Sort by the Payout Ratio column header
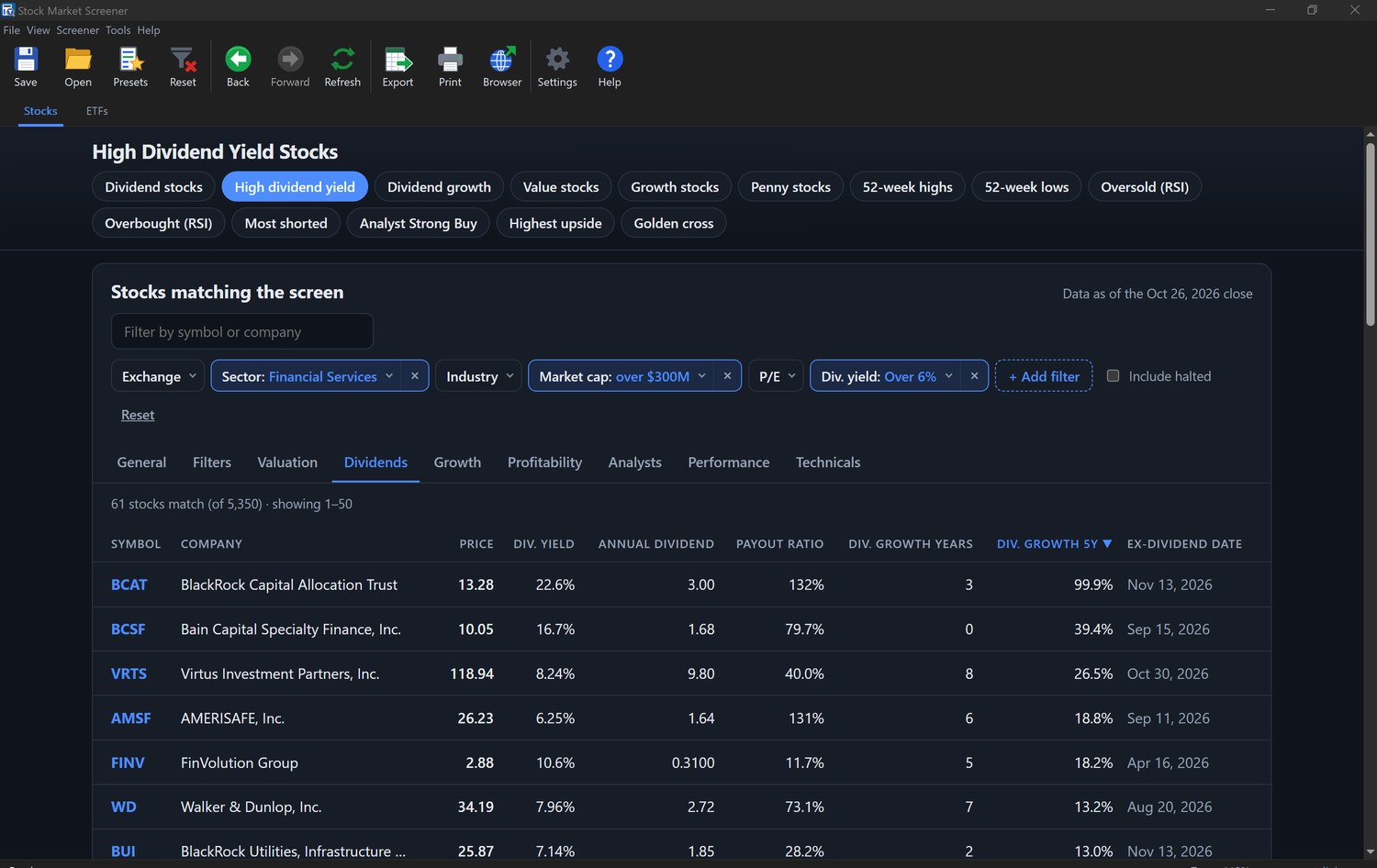1377x868 pixels. [x=779, y=544]
